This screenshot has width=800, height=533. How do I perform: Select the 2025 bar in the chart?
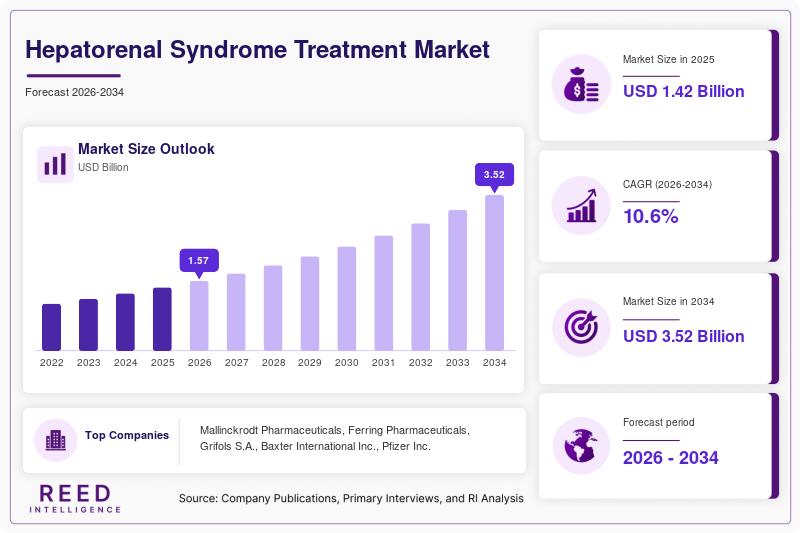(x=162, y=319)
